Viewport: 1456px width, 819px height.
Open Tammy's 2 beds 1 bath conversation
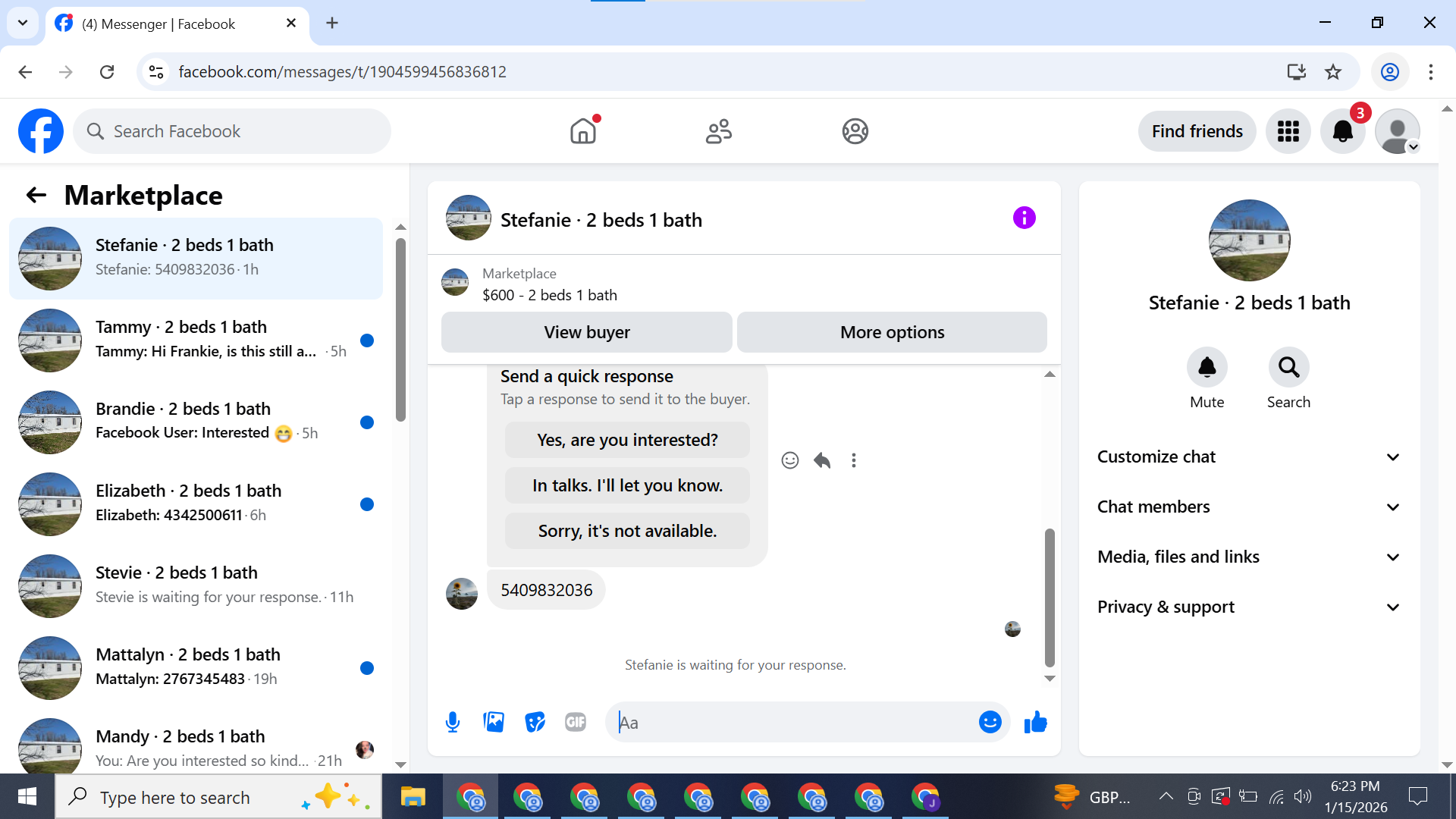197,339
